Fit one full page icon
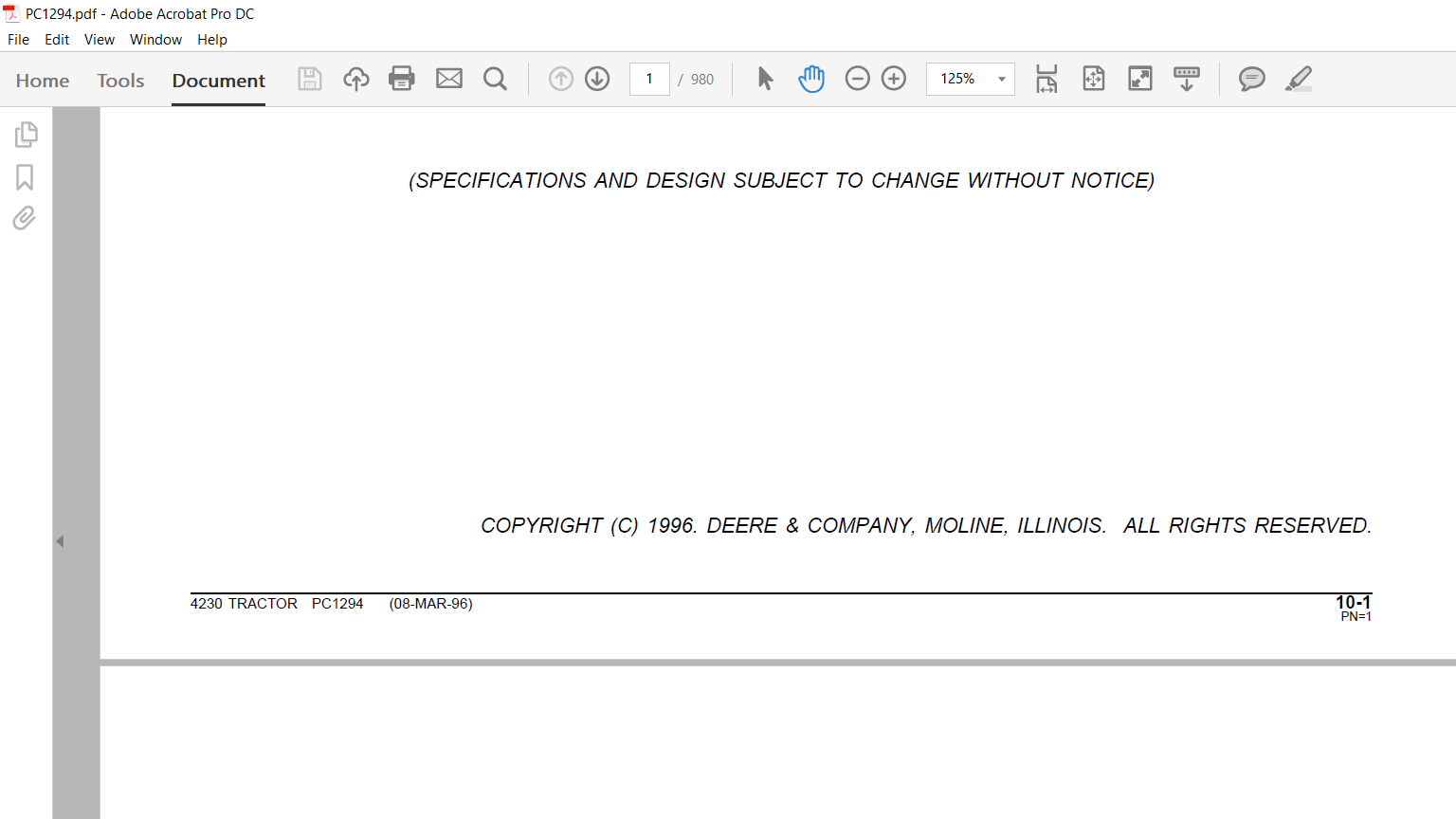The width and height of the screenshot is (1456, 819). coord(1094,79)
